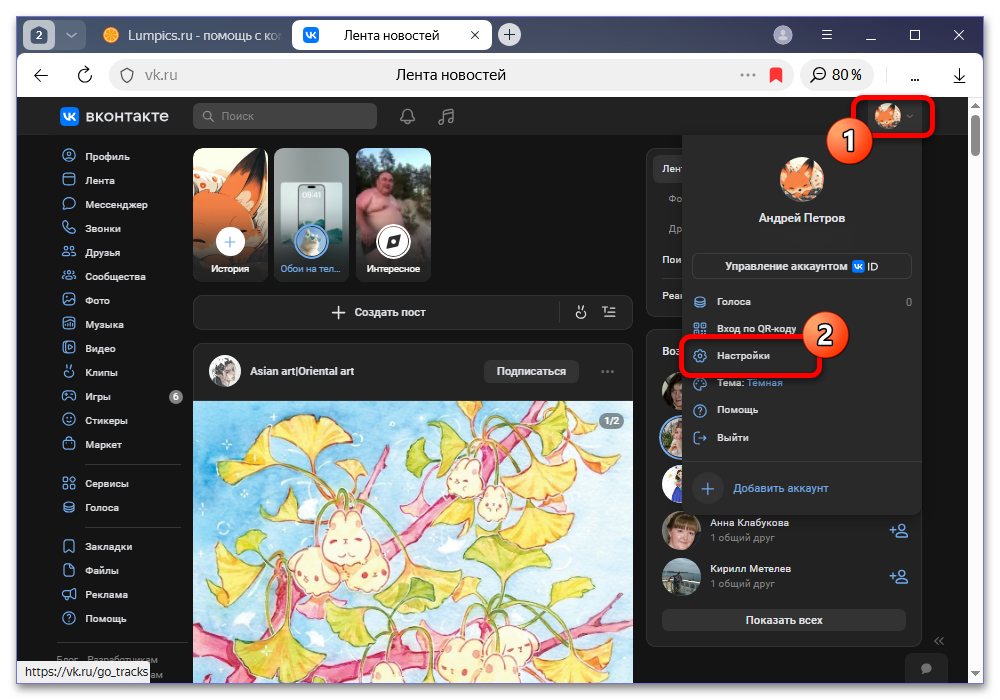Image resolution: width=1000 pixels, height=700 pixels.
Task: Click the browser reload button
Action: tap(84, 75)
